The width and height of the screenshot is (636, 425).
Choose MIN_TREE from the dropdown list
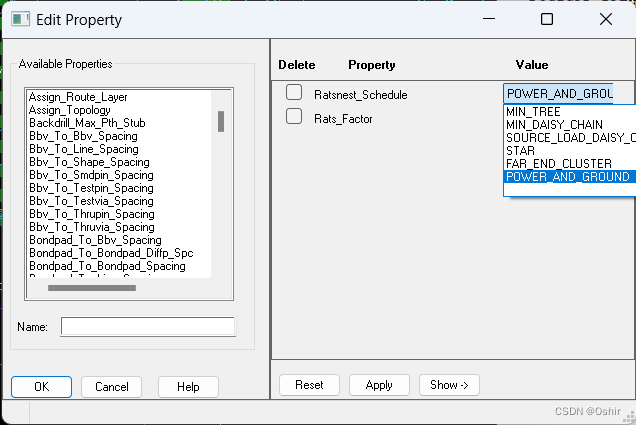point(533,112)
